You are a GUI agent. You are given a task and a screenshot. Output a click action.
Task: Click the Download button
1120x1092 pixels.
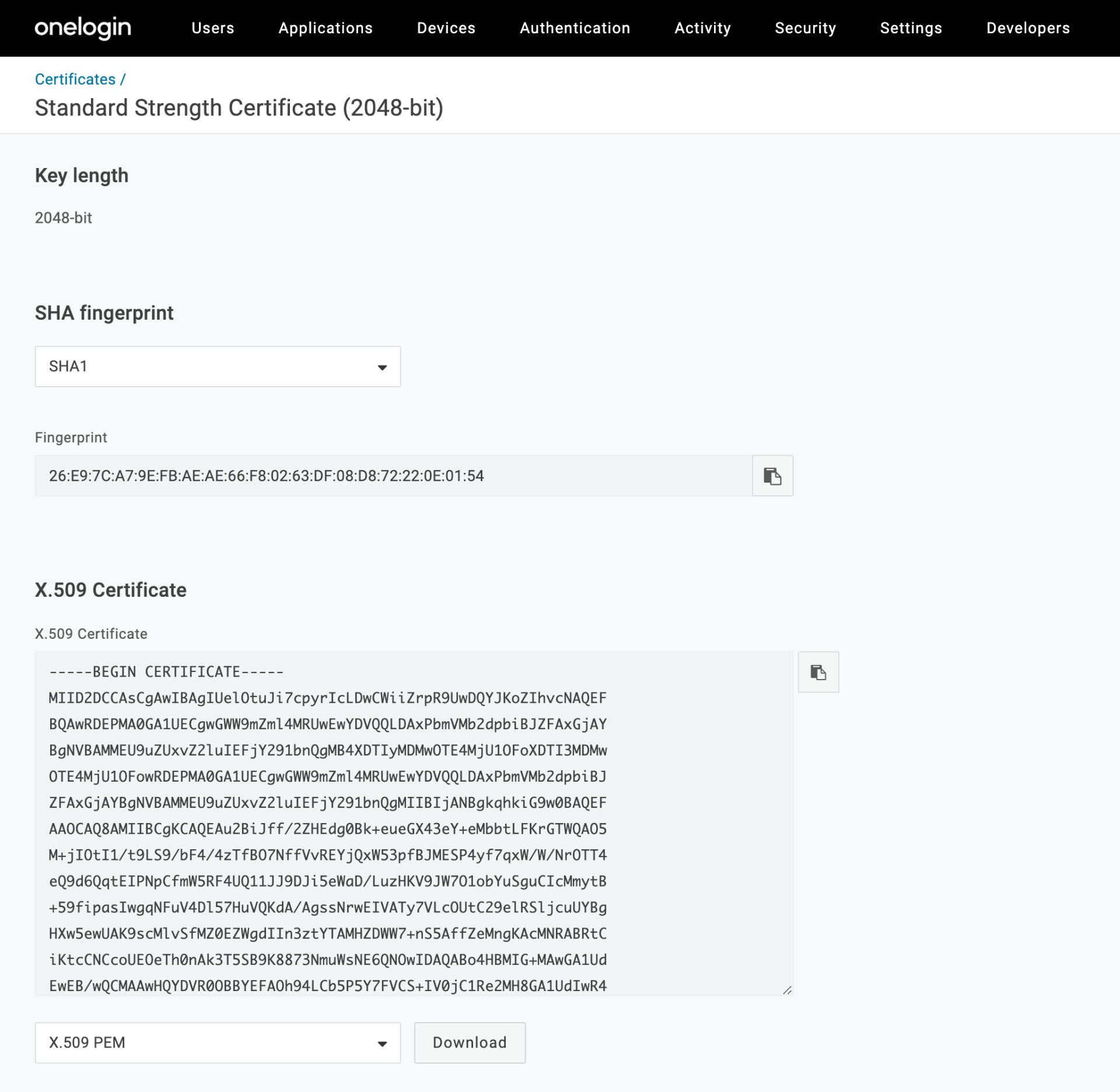[469, 1042]
